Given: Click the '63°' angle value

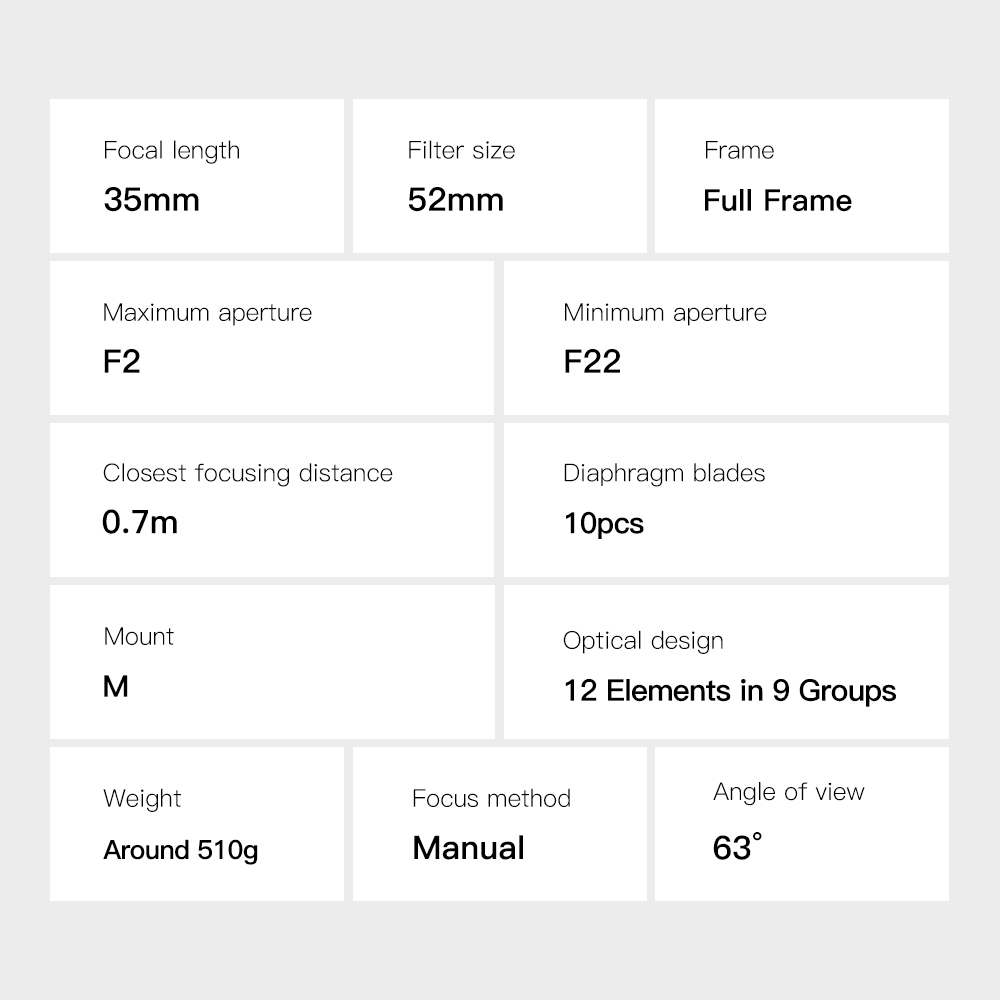Looking at the screenshot, I should click(x=737, y=848).
